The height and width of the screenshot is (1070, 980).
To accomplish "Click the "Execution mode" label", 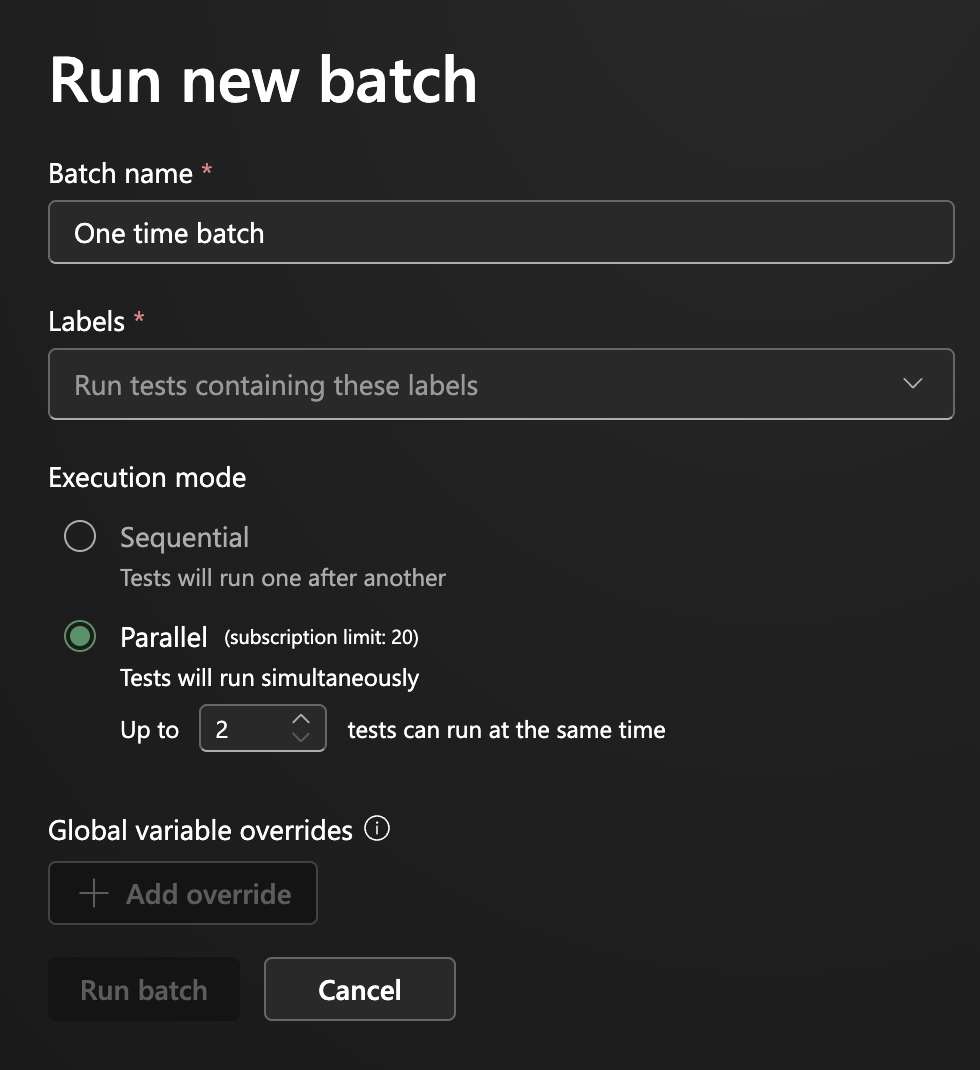I will pos(147,478).
